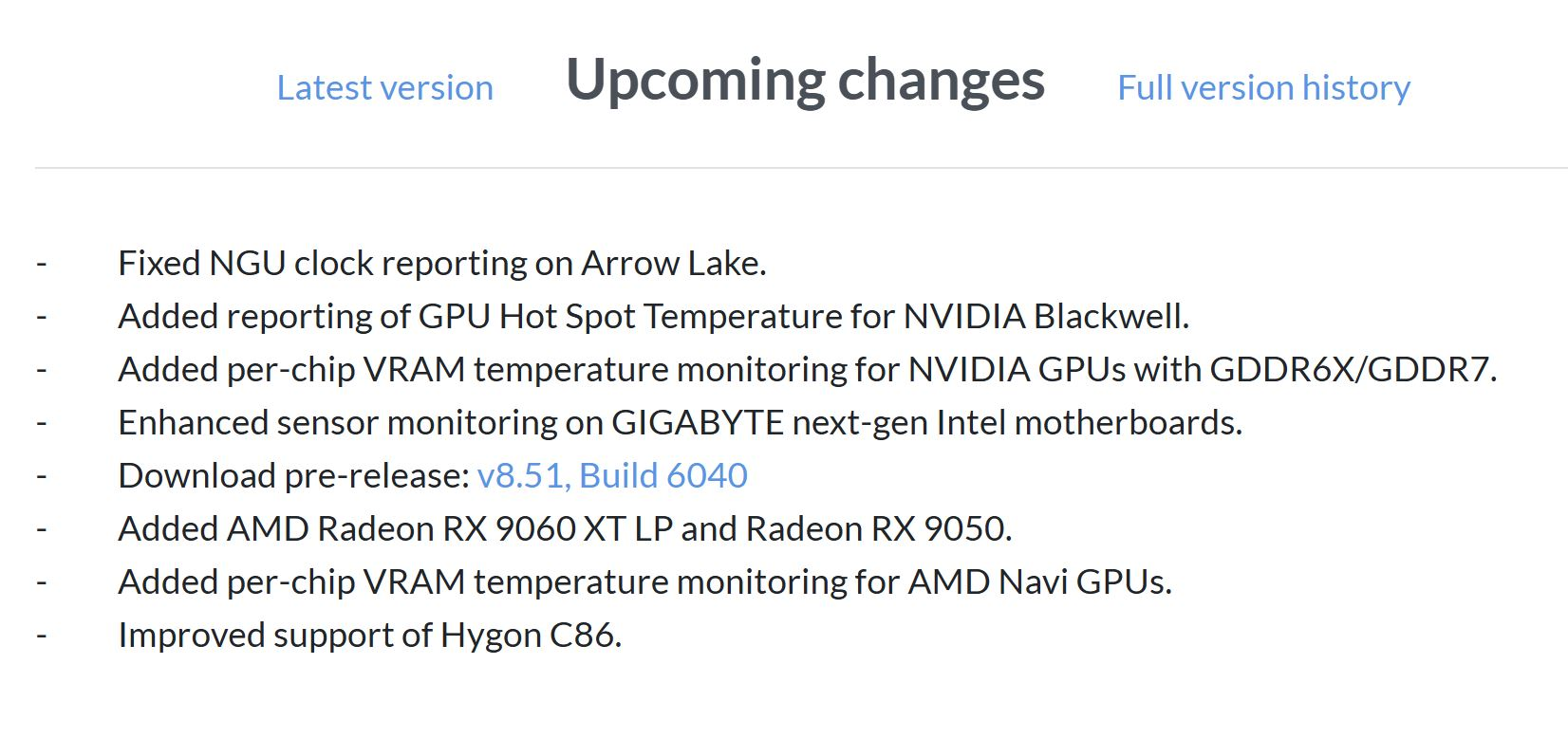Open the Latest version tab
Viewport: 1568px width, 738px height.
[x=384, y=87]
